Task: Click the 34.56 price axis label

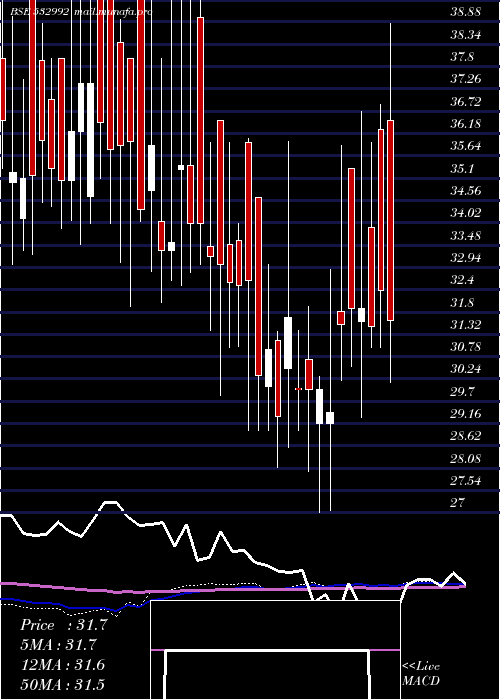Action: (466, 191)
